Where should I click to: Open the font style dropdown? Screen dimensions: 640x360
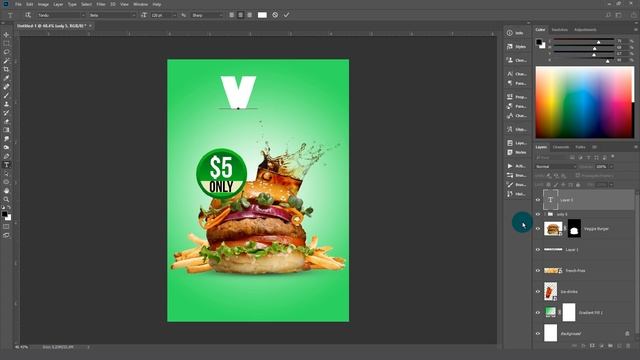click(x=112, y=15)
